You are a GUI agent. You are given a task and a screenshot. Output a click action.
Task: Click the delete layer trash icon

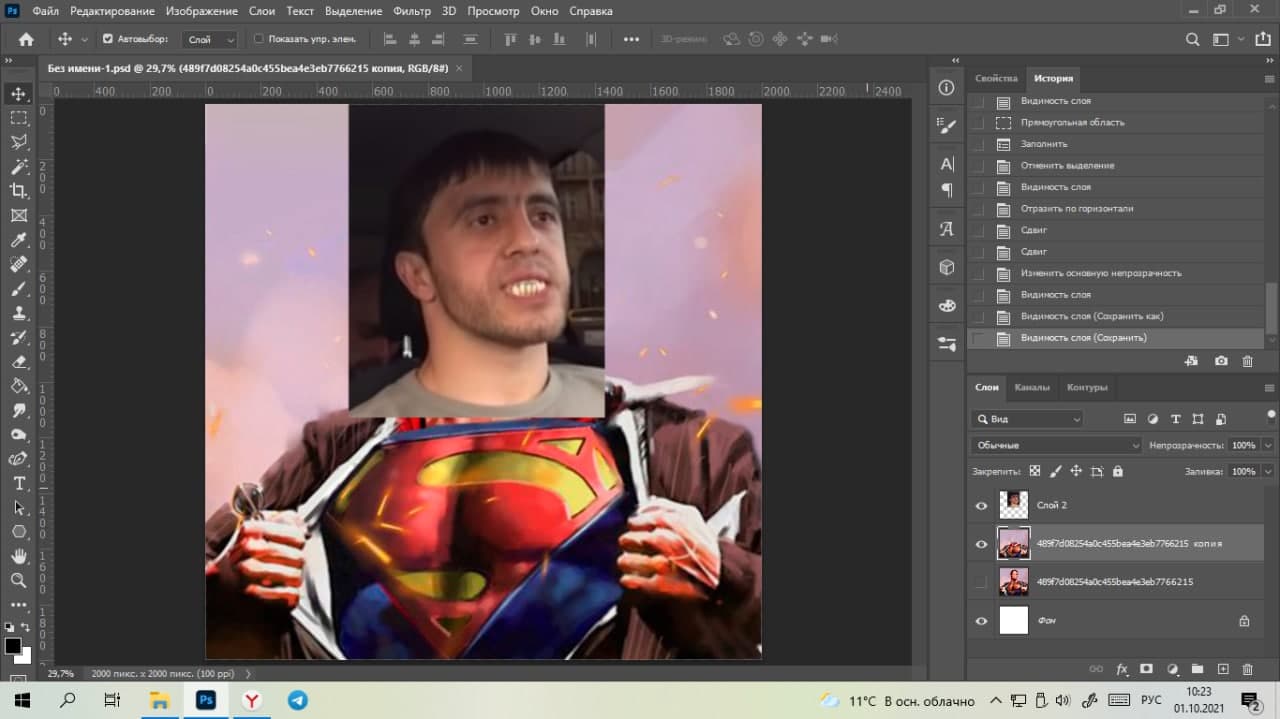coord(1247,669)
